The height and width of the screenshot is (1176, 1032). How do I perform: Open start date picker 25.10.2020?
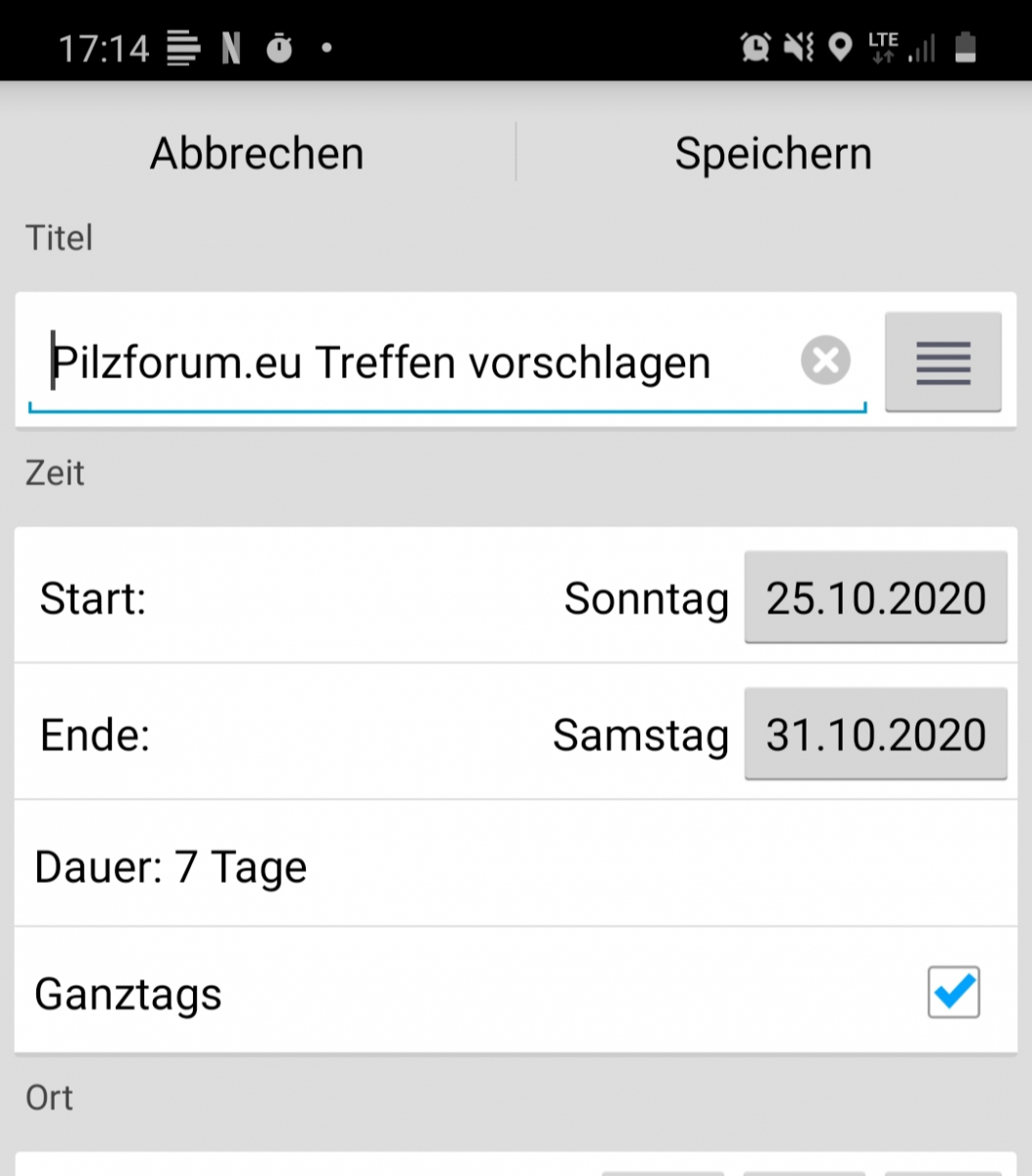(x=875, y=598)
